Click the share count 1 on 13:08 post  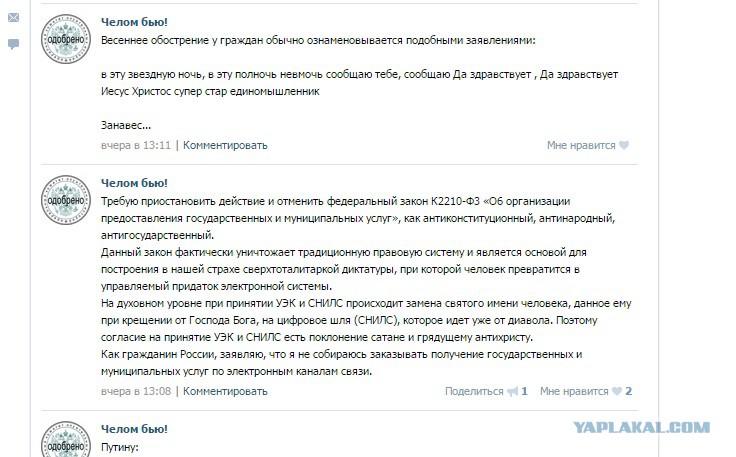[525, 391]
